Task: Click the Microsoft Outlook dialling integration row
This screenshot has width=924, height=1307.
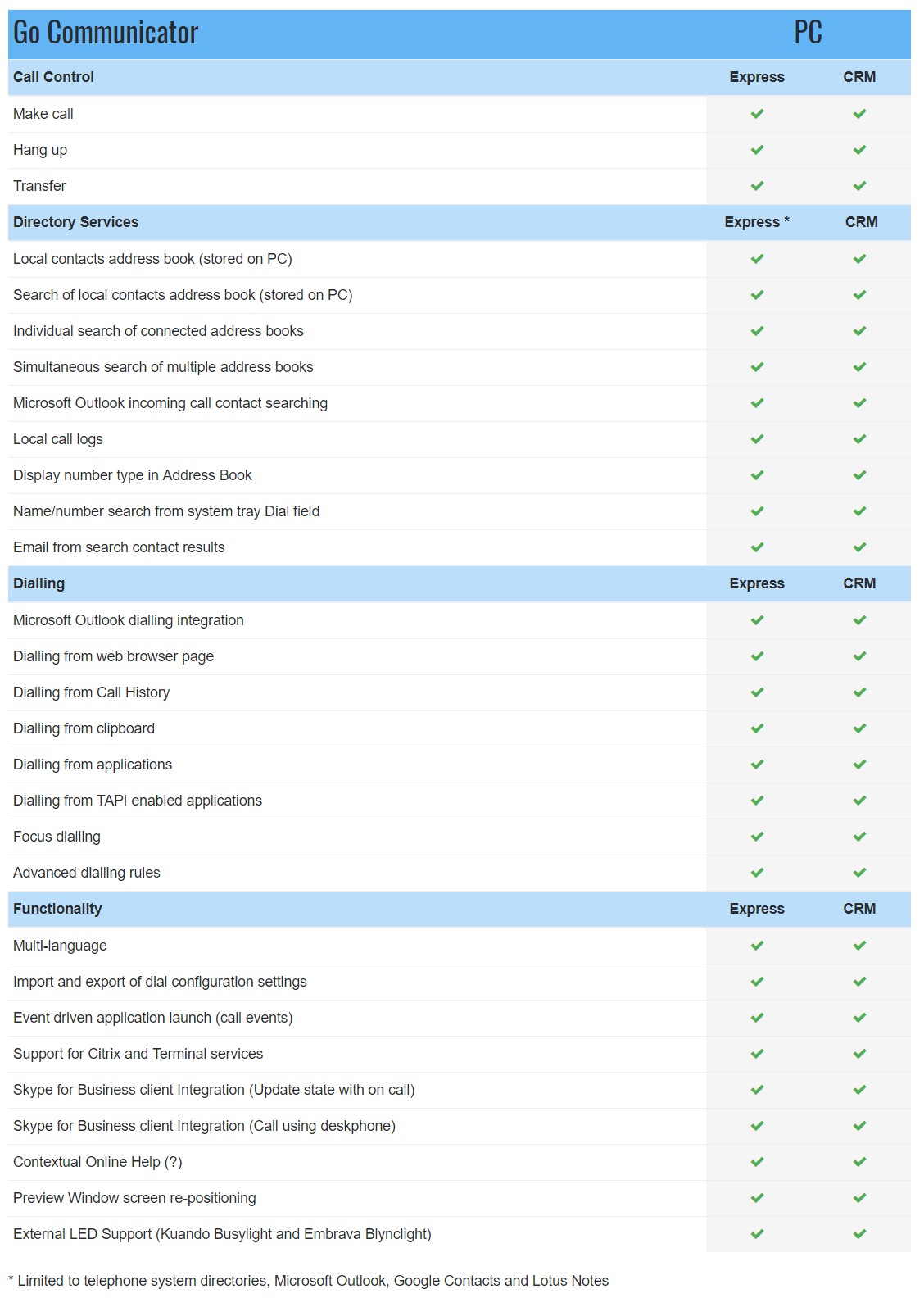Action: (460, 620)
